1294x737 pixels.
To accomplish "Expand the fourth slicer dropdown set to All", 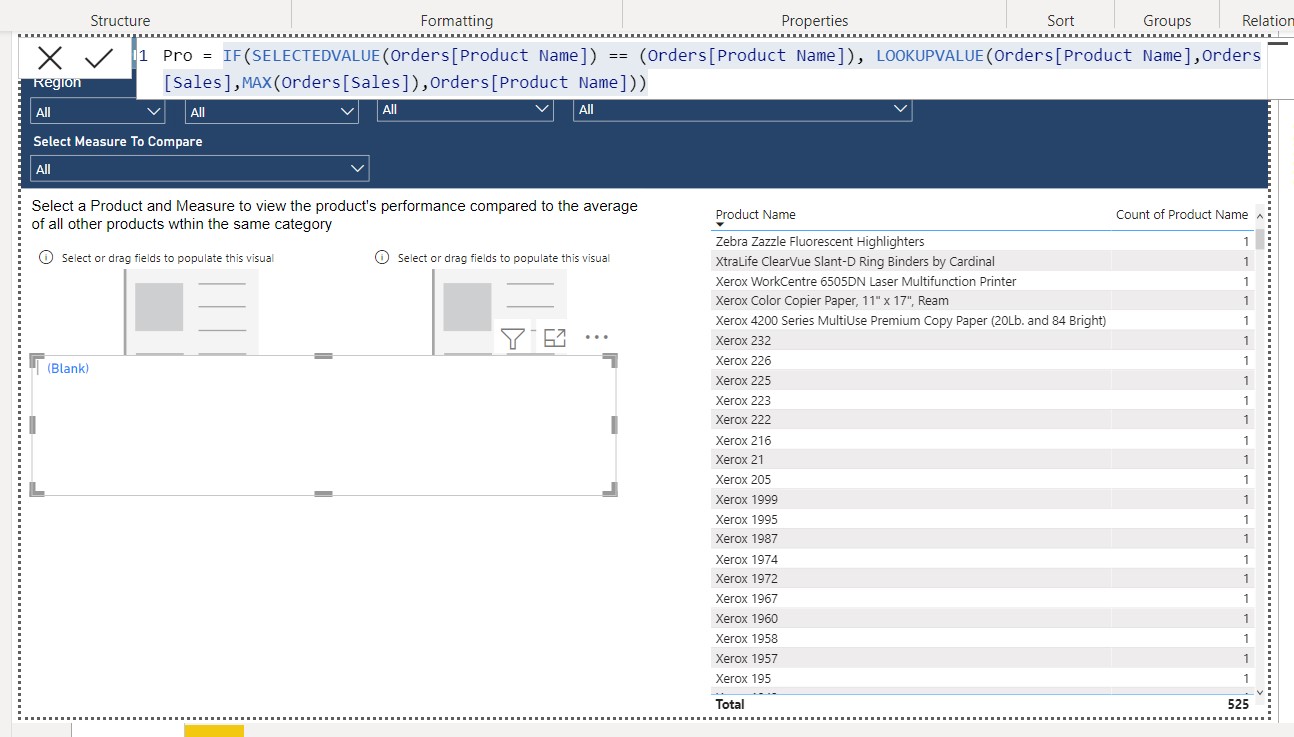I will click(x=742, y=109).
